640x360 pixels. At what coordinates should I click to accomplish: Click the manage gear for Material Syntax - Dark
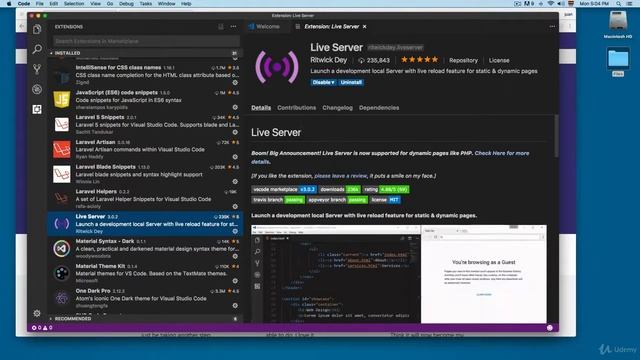click(235, 256)
